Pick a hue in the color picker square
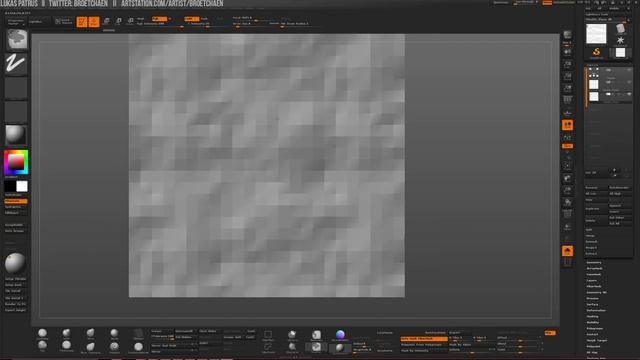This screenshot has height=360, width=640. click(x=16, y=162)
